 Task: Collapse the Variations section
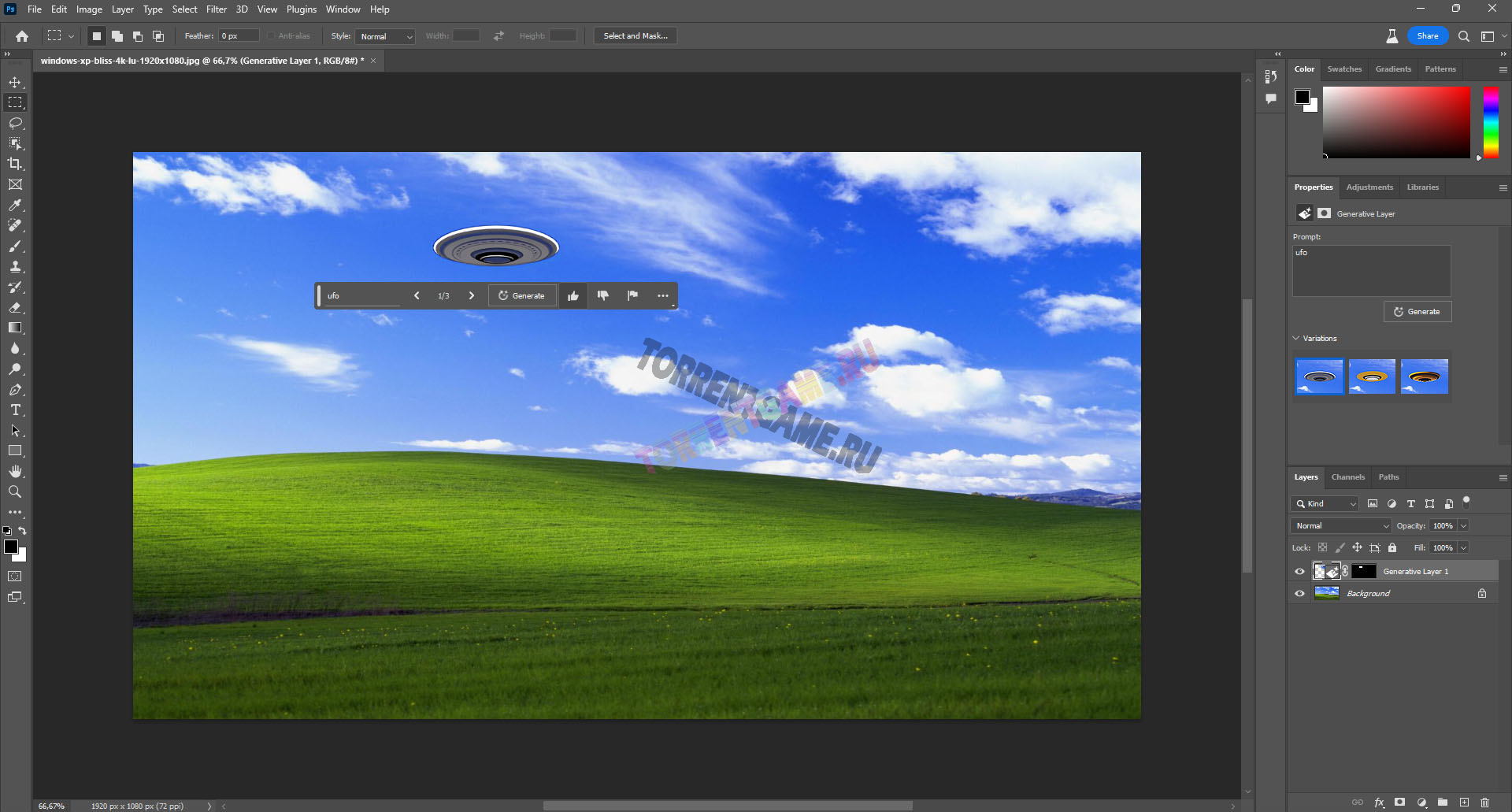point(1296,339)
